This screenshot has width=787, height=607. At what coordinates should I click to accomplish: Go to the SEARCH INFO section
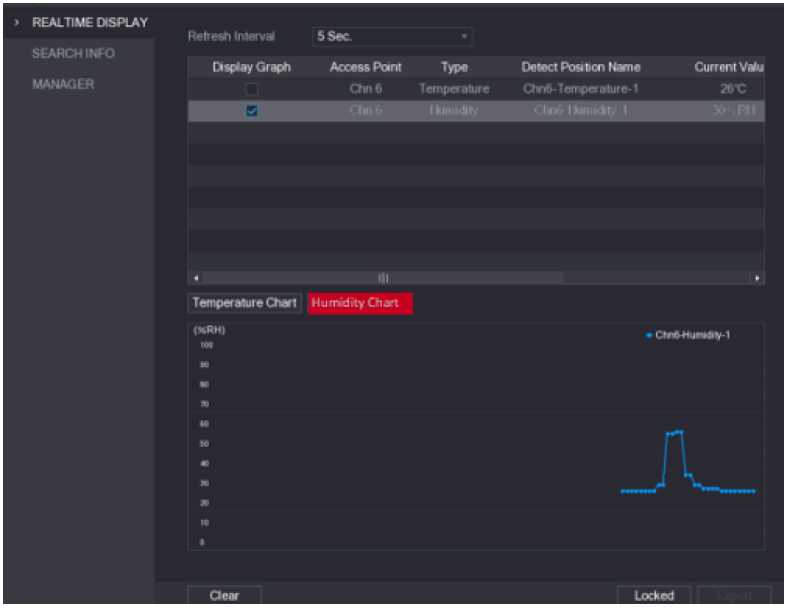tap(73, 53)
